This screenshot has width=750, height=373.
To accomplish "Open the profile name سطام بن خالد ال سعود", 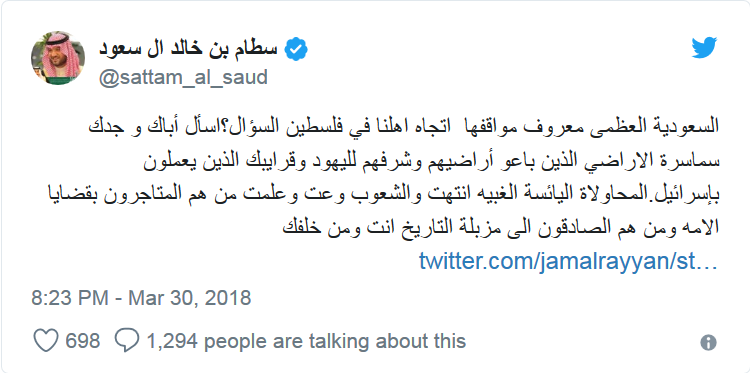I will pos(188,50).
